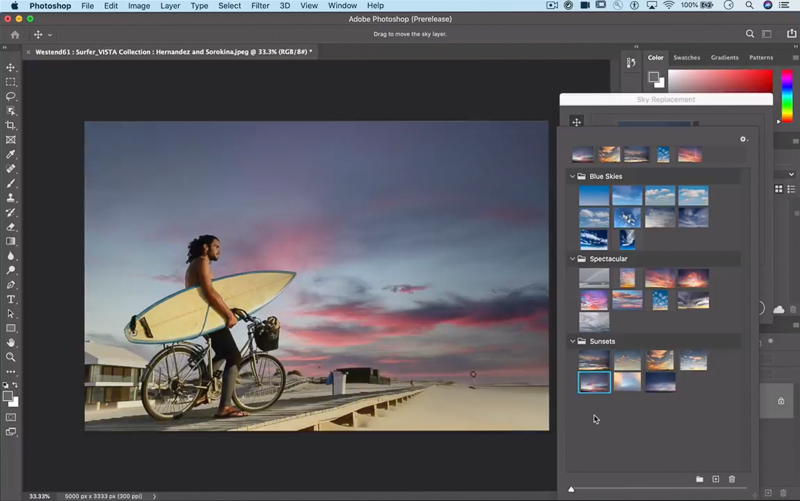Select the Lasso tool
The width and height of the screenshot is (800, 501).
[11, 97]
